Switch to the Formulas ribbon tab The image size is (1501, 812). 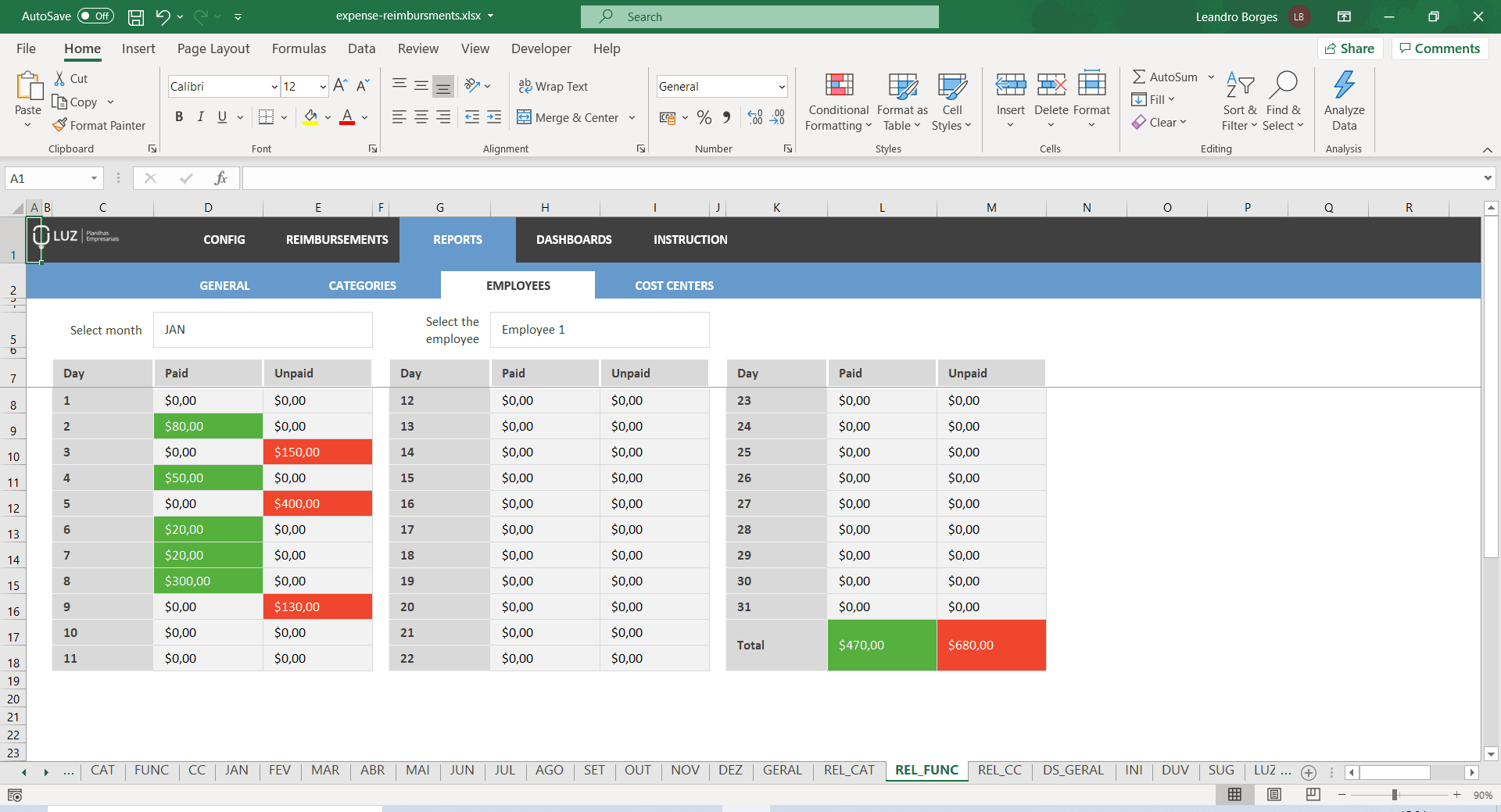298,48
